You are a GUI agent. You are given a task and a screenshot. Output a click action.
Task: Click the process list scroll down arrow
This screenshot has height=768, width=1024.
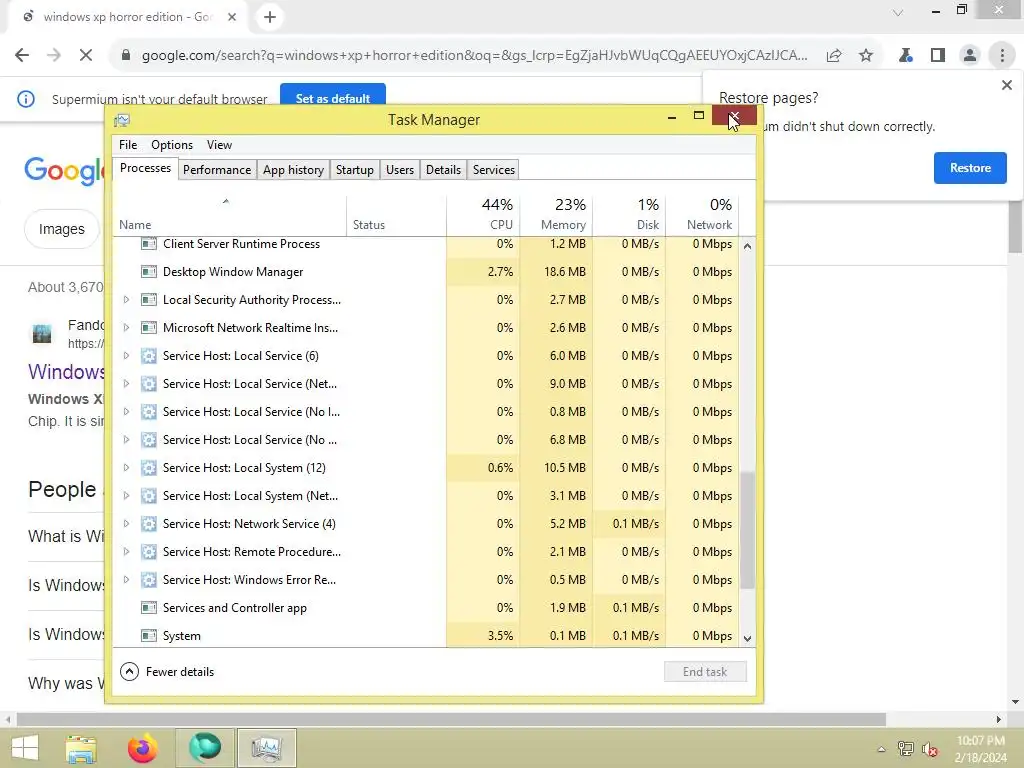[748, 639]
